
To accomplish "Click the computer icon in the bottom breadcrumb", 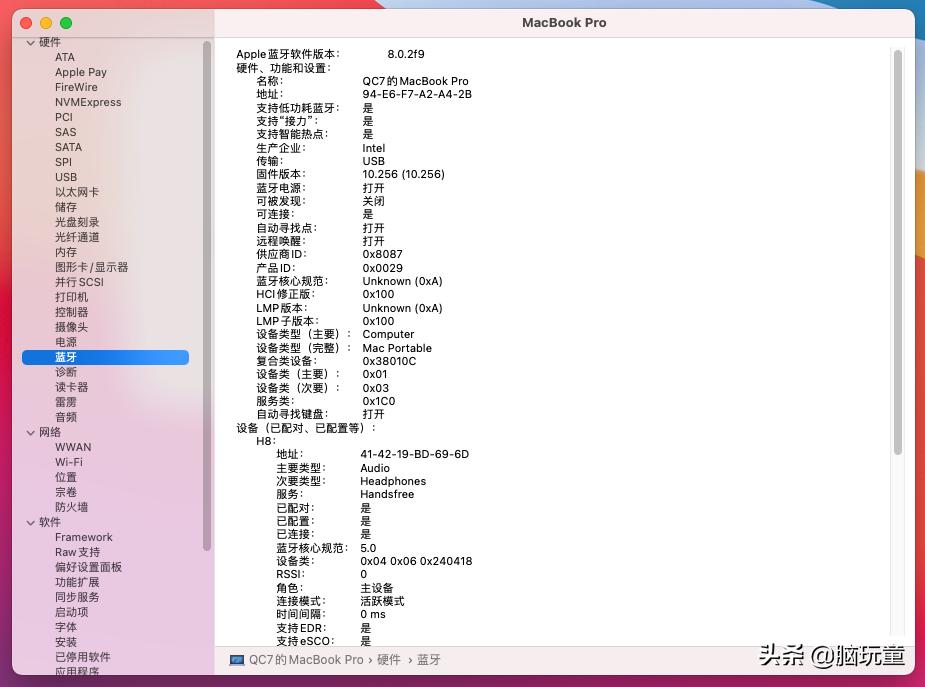I will pyautogui.click(x=237, y=659).
